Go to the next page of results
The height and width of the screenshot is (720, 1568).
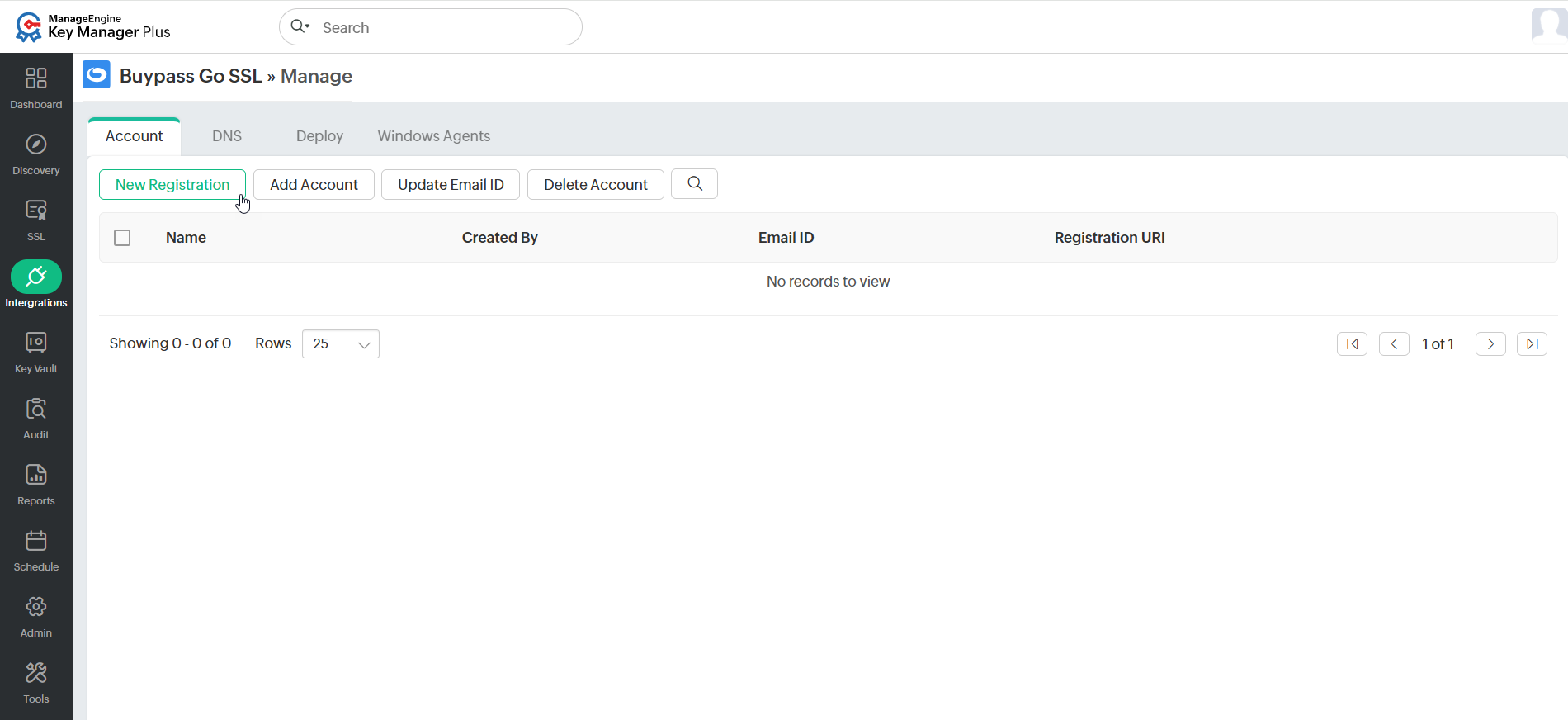(1490, 343)
